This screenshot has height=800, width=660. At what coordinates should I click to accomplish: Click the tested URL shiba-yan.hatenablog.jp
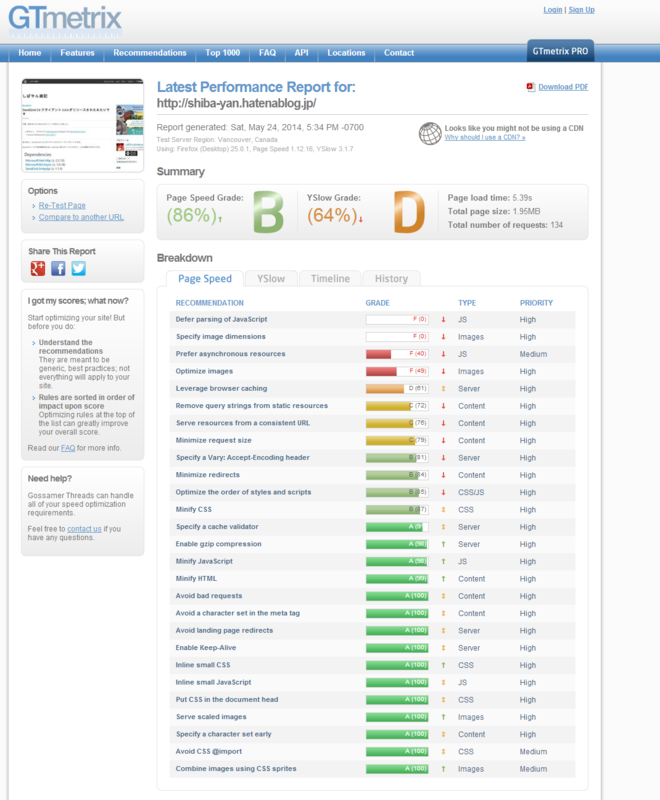point(236,103)
